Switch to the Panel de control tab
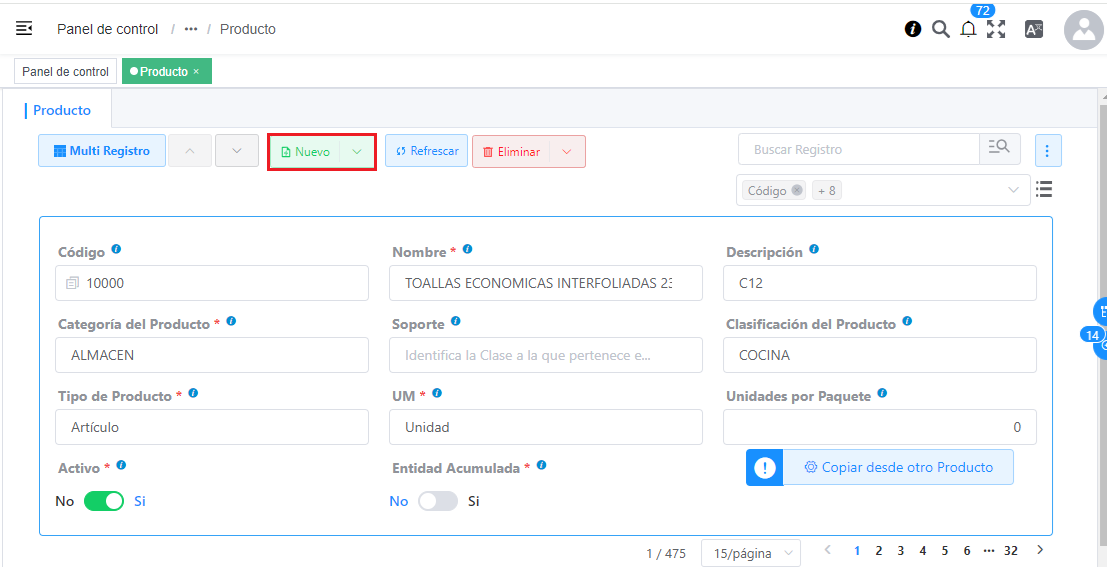This screenshot has height=567, width=1107. (65, 72)
